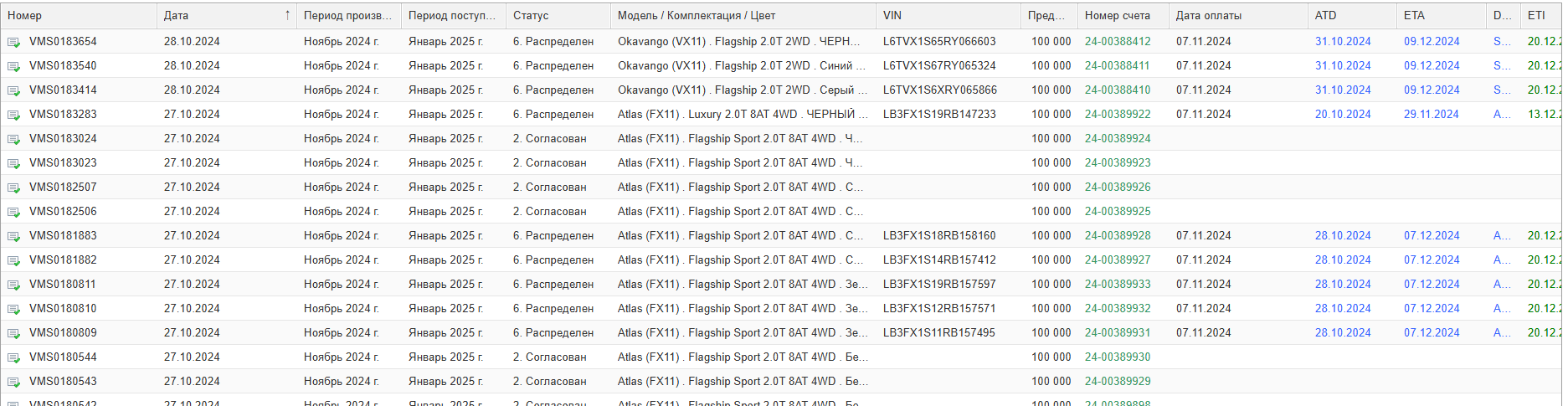Select order number VMS0180809 cell

pyautogui.click(x=63, y=332)
